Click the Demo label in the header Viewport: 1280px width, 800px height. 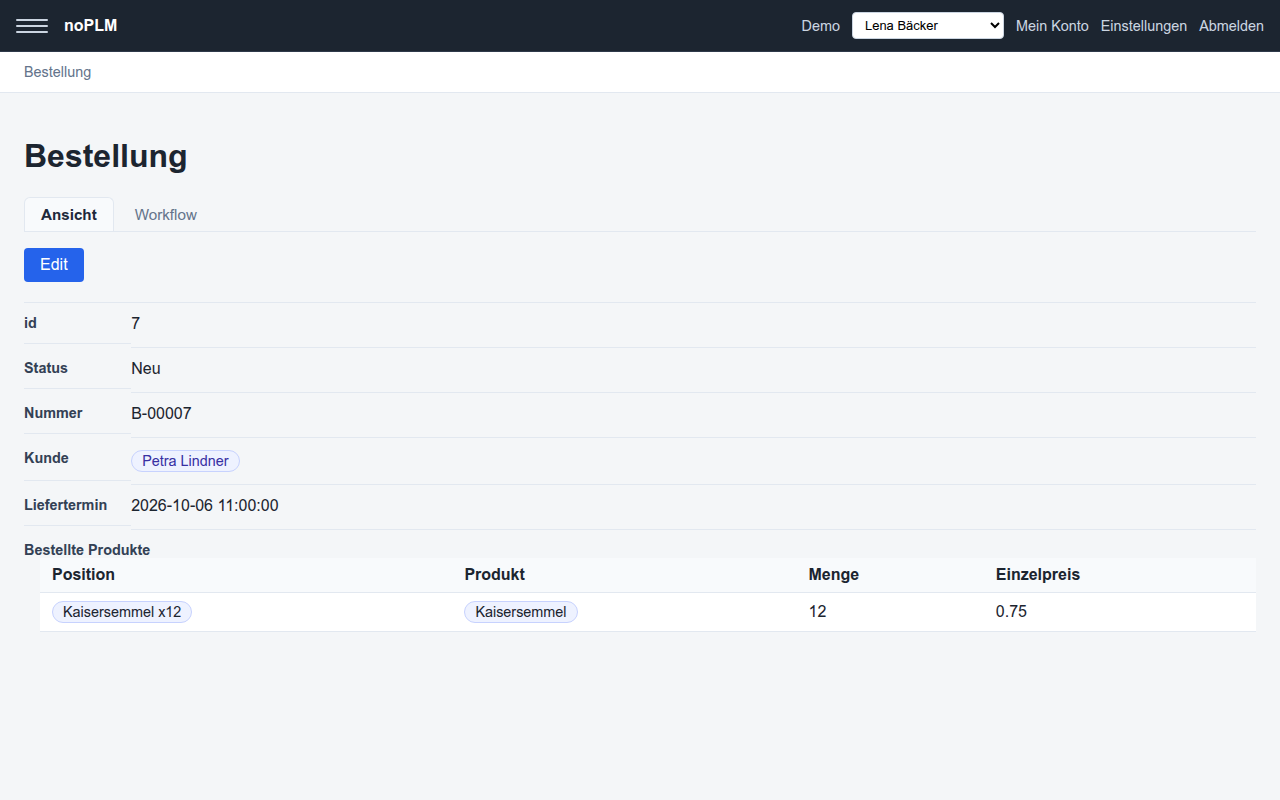(x=821, y=26)
